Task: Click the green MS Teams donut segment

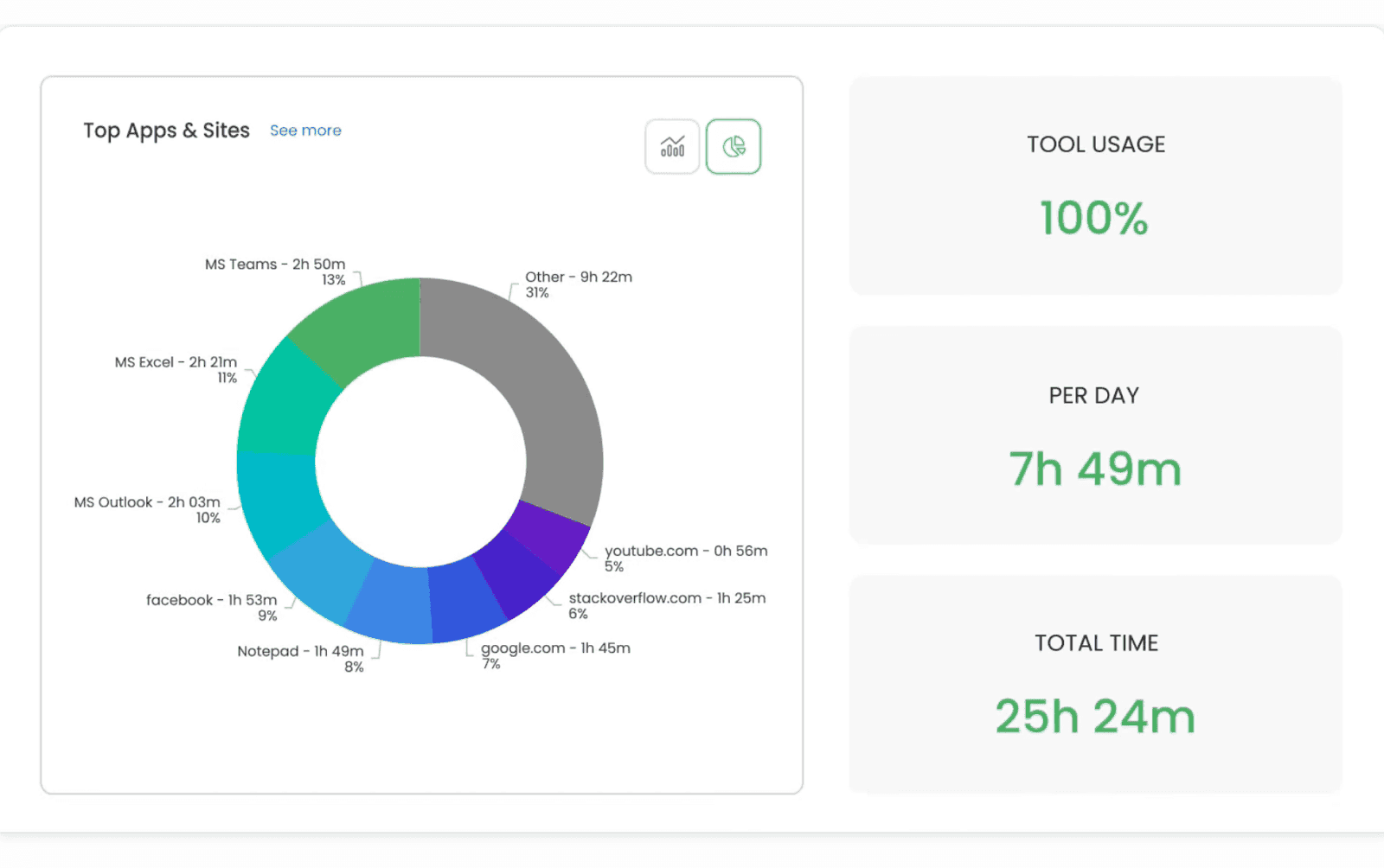Action: click(368, 324)
